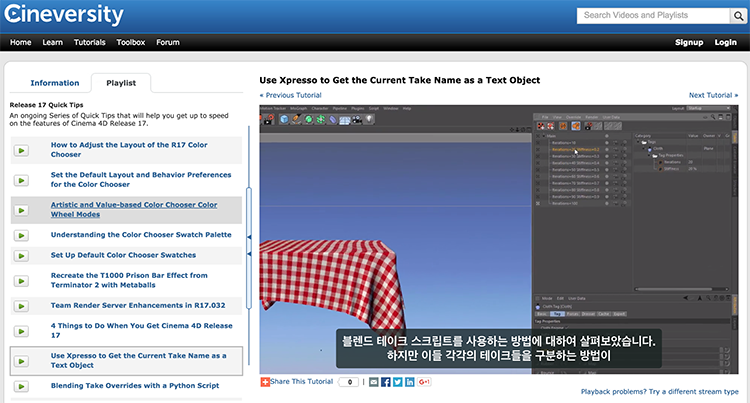The width and height of the screenshot is (750, 403).
Task: Open 'Artistic and Value-based Color Chooser Color Wheel Modes'
Action: tap(134, 209)
